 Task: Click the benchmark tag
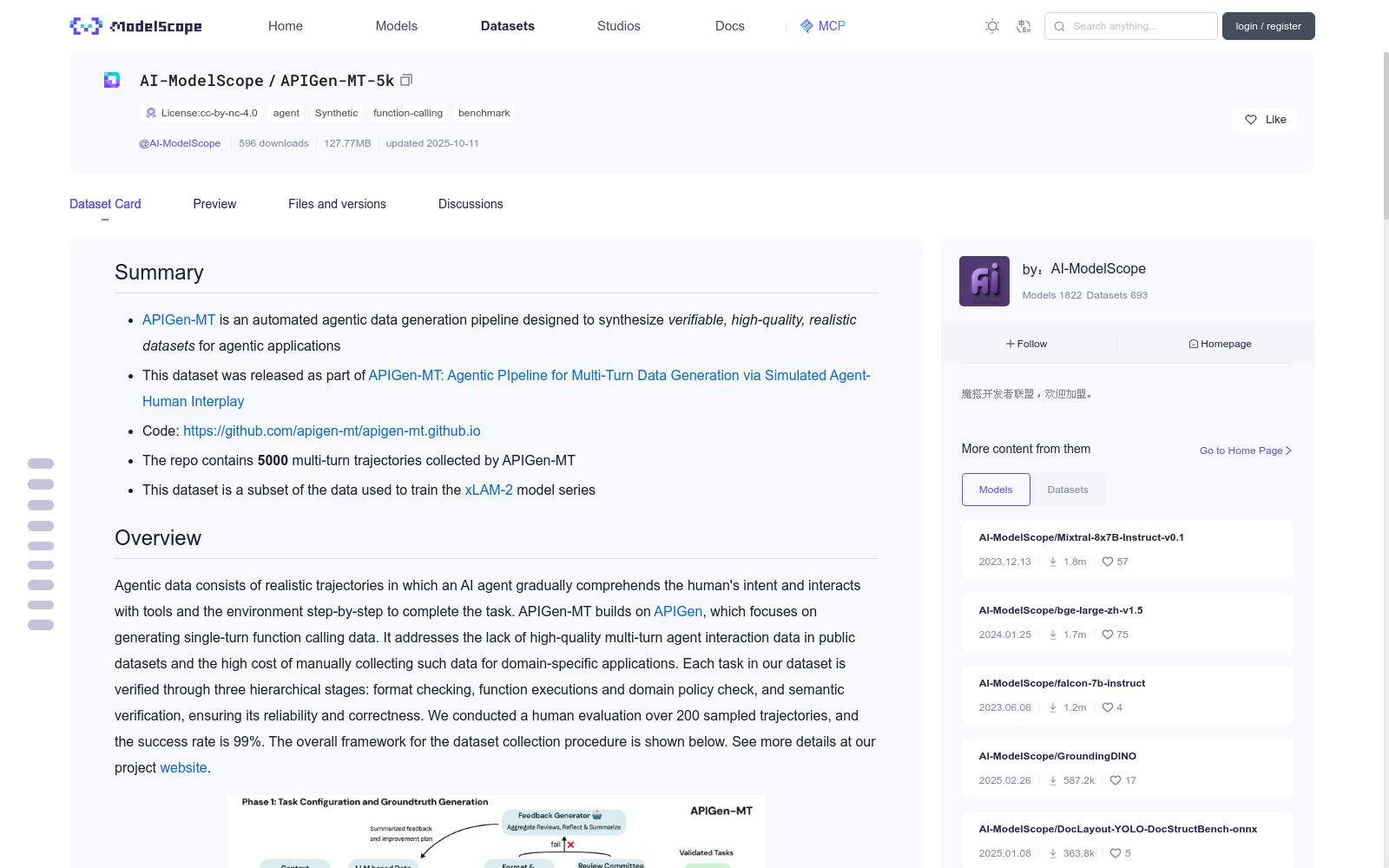(484, 113)
